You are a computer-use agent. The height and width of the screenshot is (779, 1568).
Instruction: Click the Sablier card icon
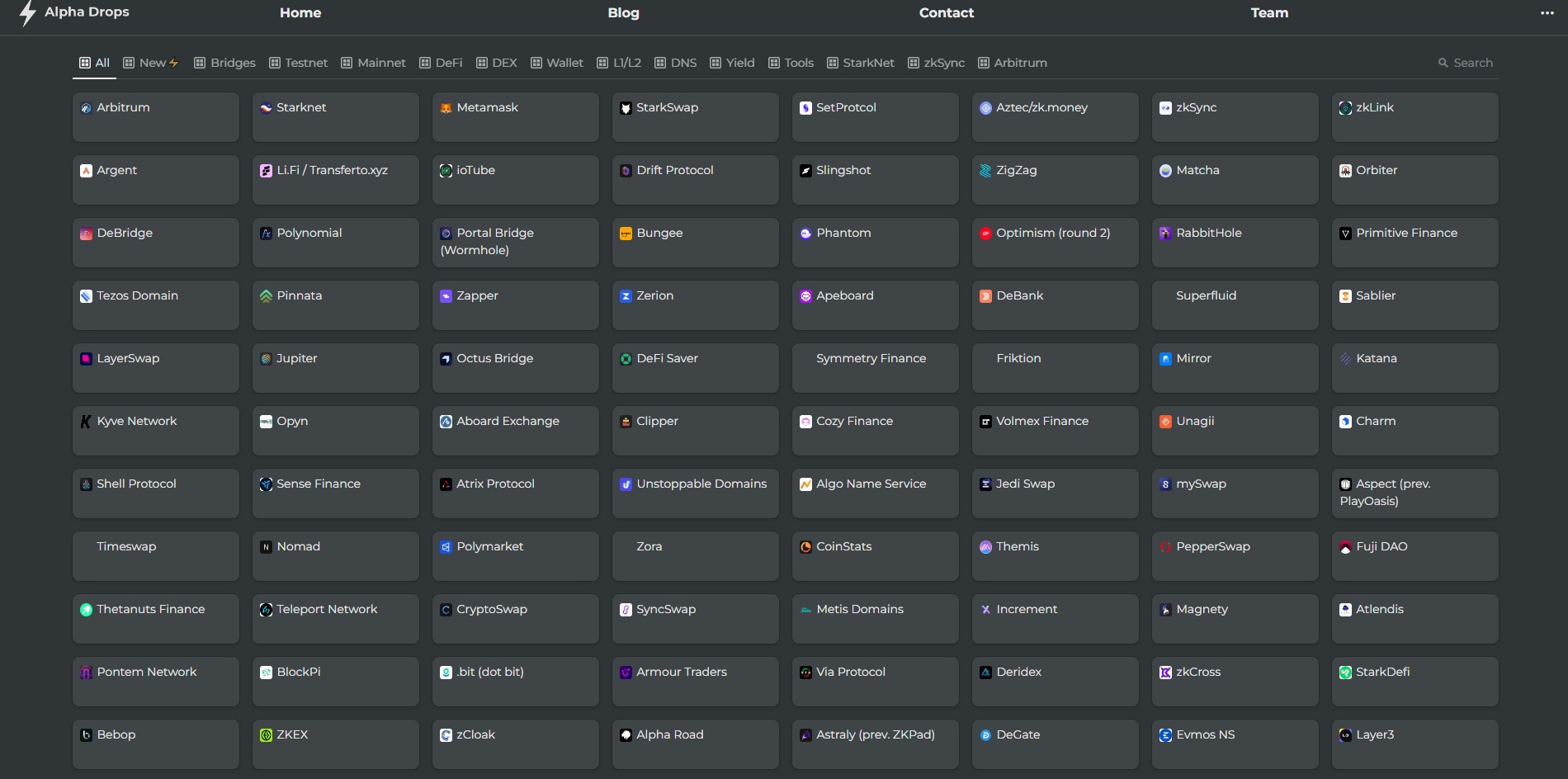tap(1345, 296)
